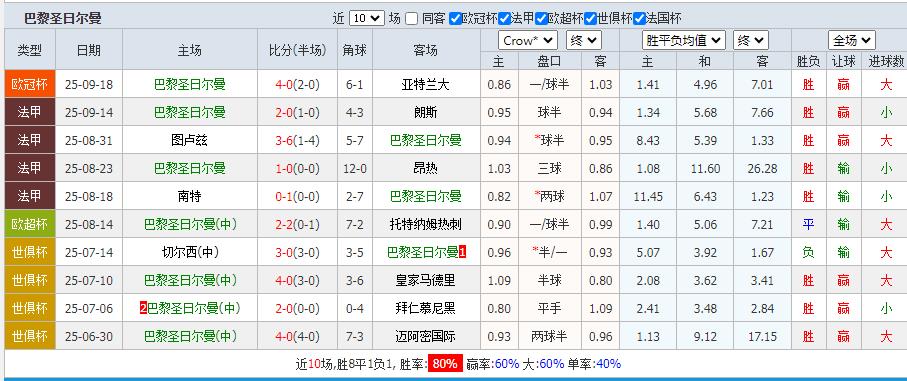Open the 终 dropdown beside 胜平负均值
The height and width of the screenshot is (381, 907).
[751, 40]
